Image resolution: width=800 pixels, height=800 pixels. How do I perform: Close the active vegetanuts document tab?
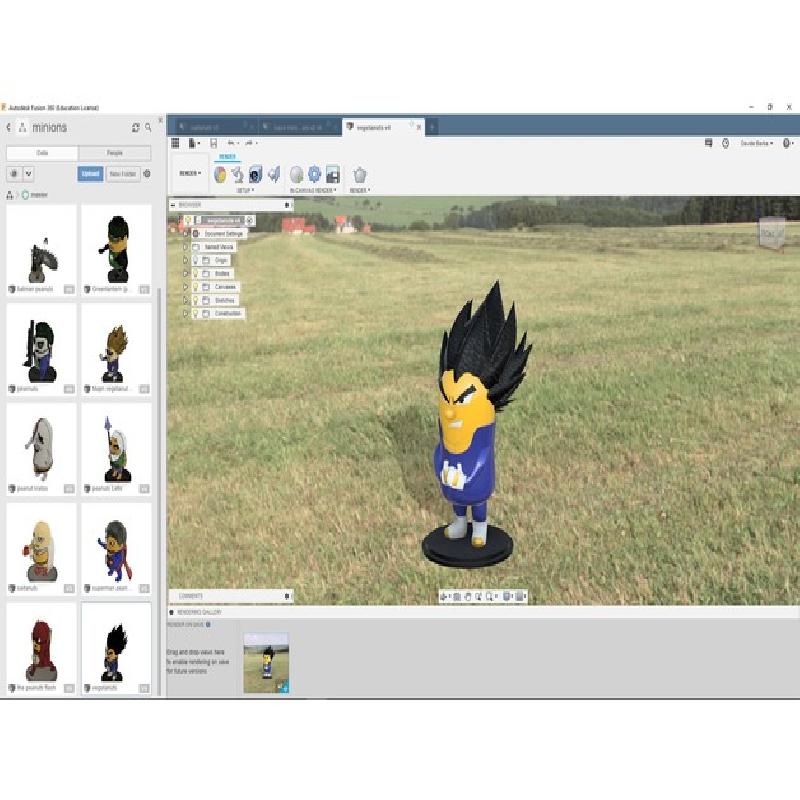coord(419,128)
